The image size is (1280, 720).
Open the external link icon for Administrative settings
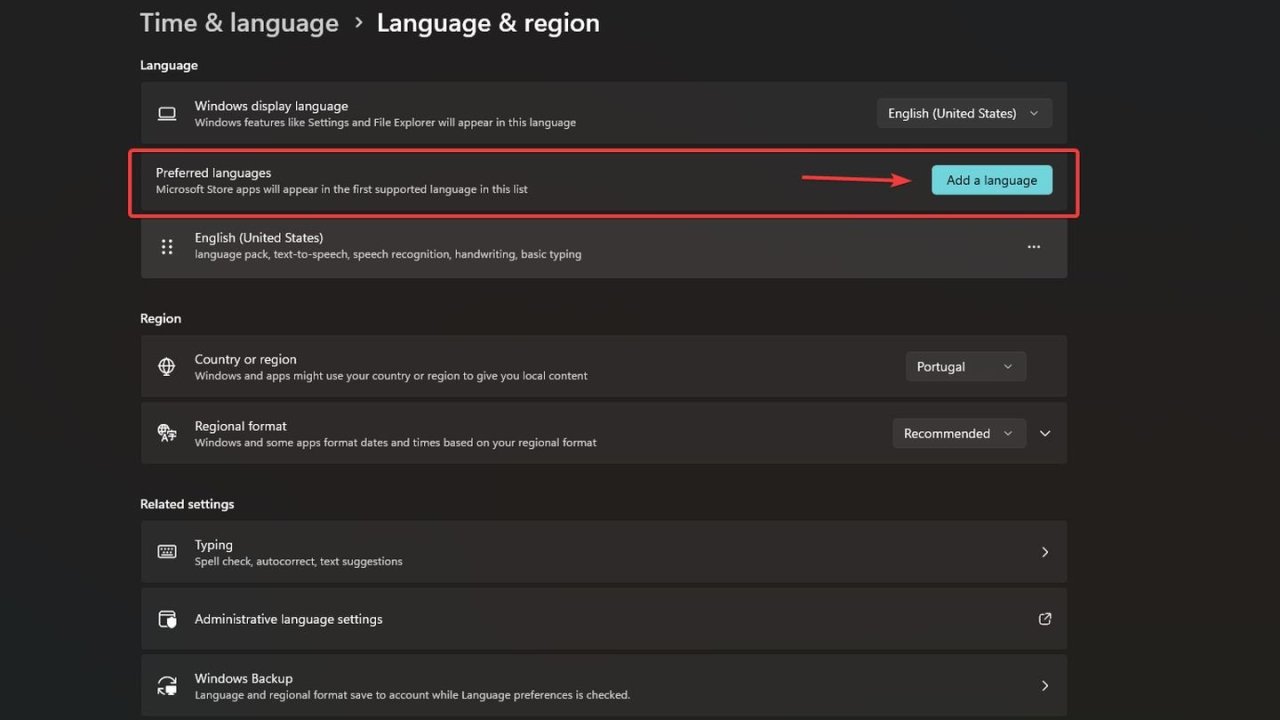[1044, 619]
